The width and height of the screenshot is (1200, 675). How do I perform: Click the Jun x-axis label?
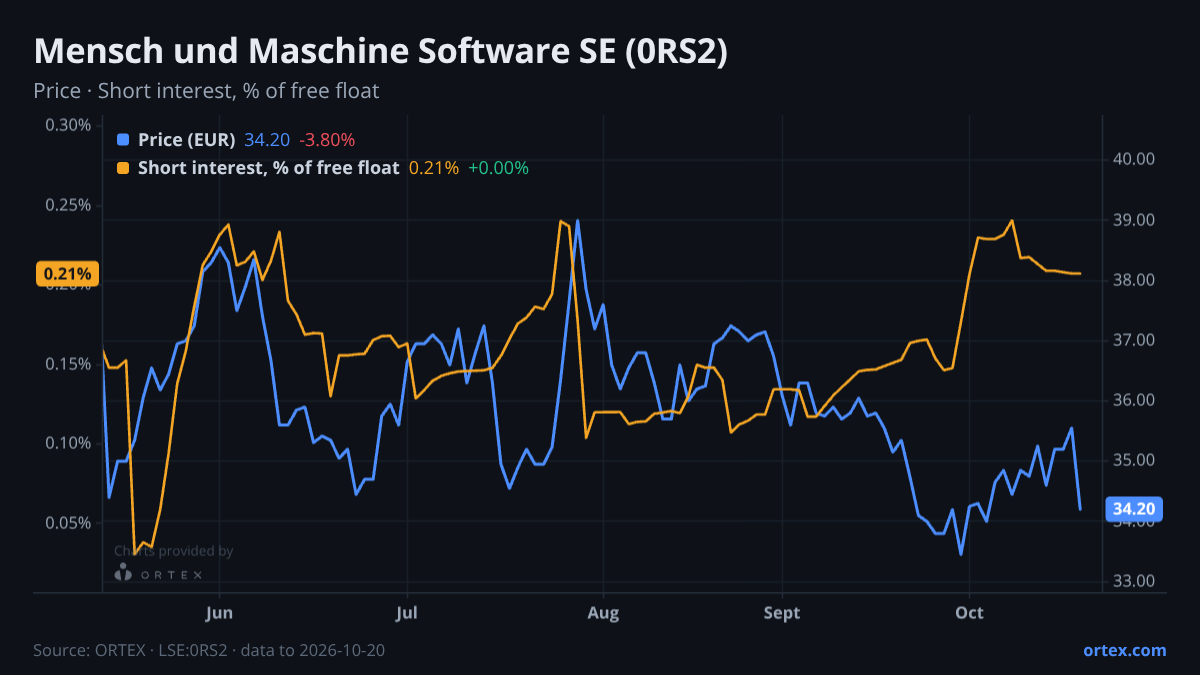(x=219, y=613)
